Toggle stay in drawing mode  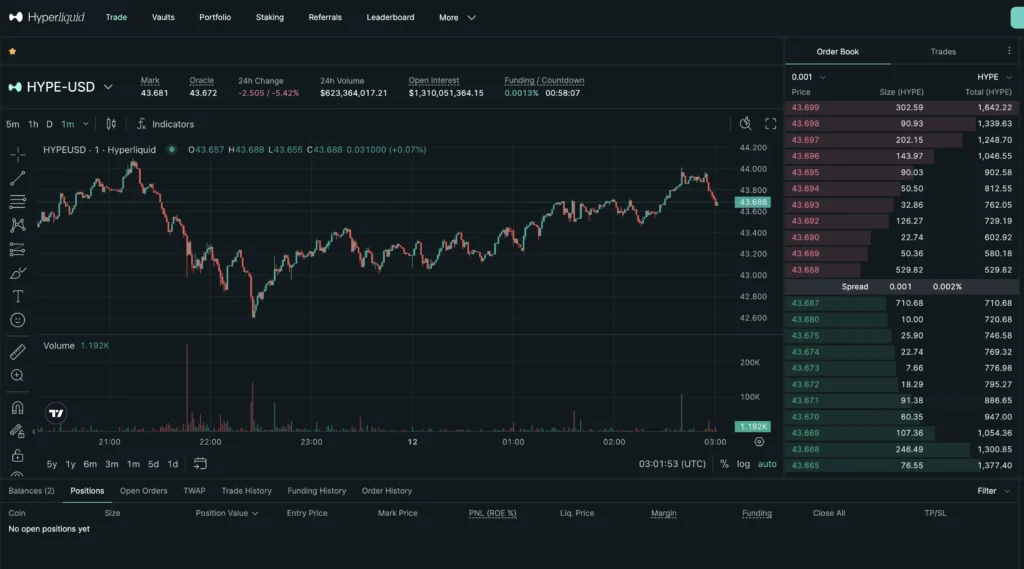tap(18, 431)
